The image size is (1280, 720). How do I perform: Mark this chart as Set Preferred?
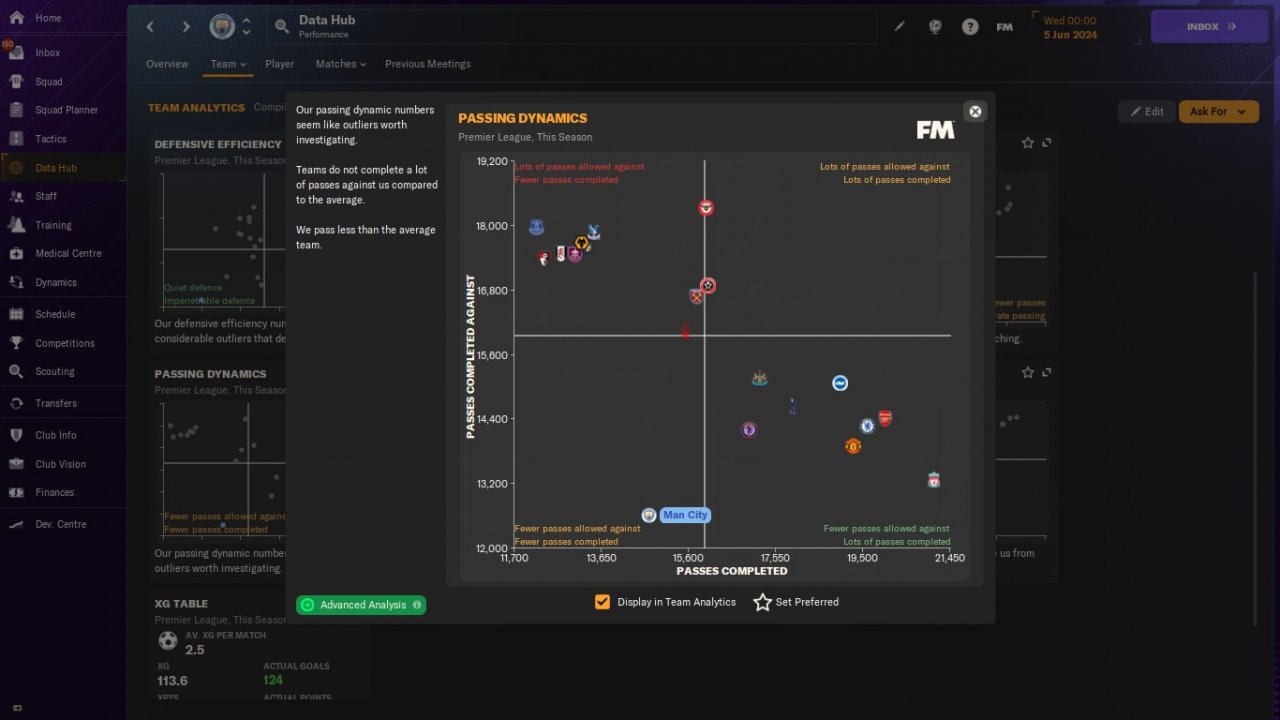point(796,602)
